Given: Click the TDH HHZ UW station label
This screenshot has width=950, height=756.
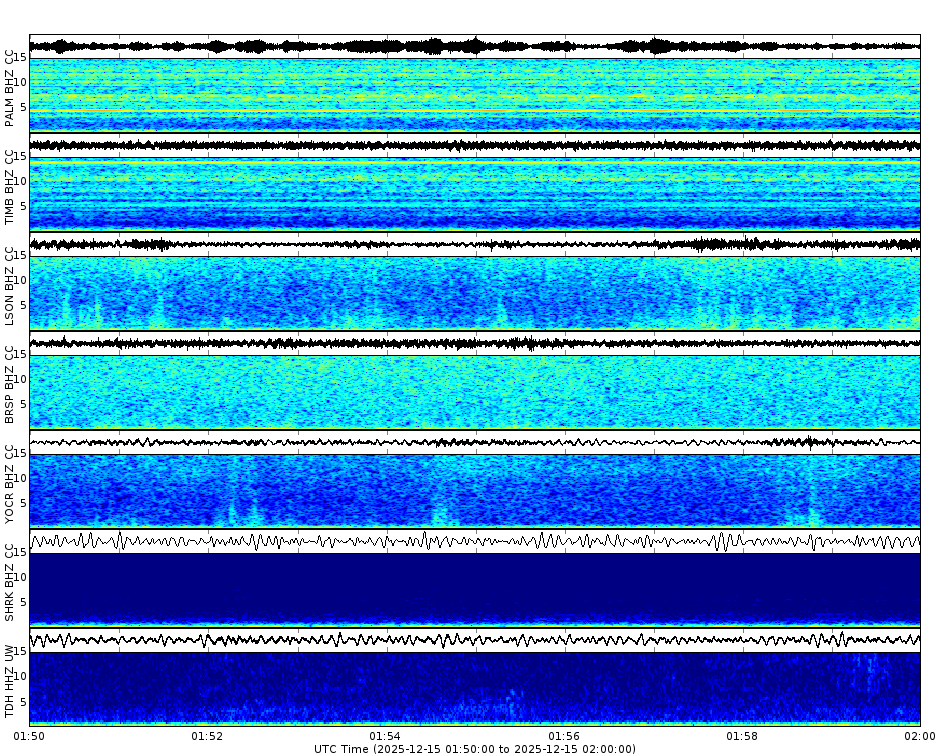Looking at the screenshot, I should tap(10, 680).
